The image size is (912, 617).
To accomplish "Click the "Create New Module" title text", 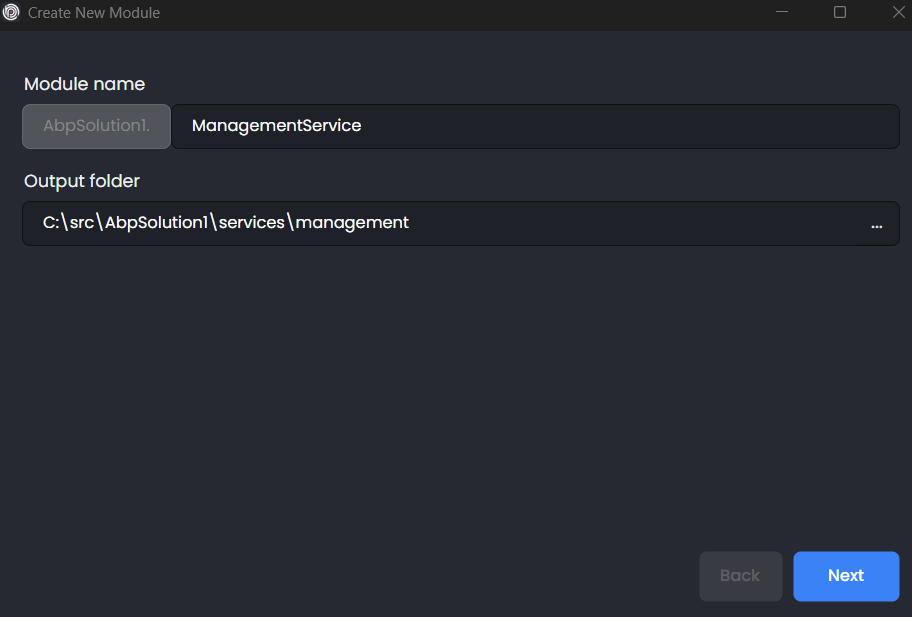I will point(94,13).
